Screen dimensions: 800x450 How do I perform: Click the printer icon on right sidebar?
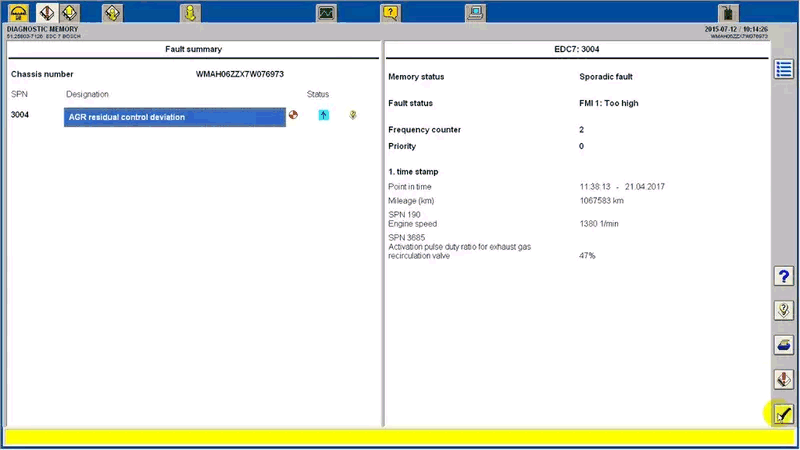(784, 345)
